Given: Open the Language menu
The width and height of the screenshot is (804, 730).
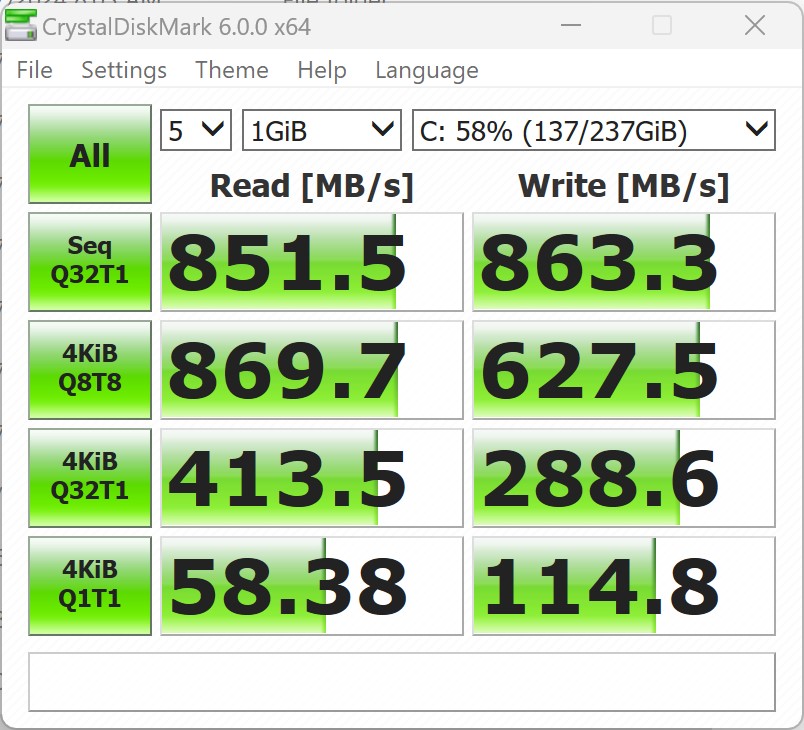Looking at the screenshot, I should [x=426, y=70].
